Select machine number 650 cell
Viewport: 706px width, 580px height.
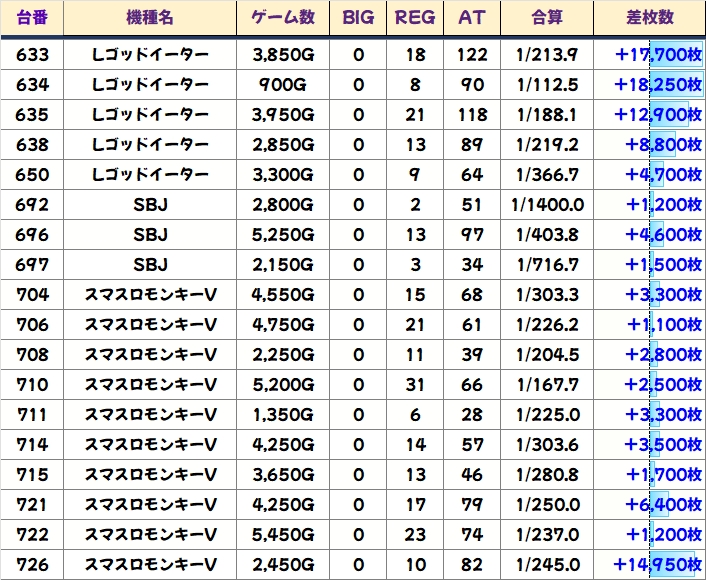tap(32, 175)
